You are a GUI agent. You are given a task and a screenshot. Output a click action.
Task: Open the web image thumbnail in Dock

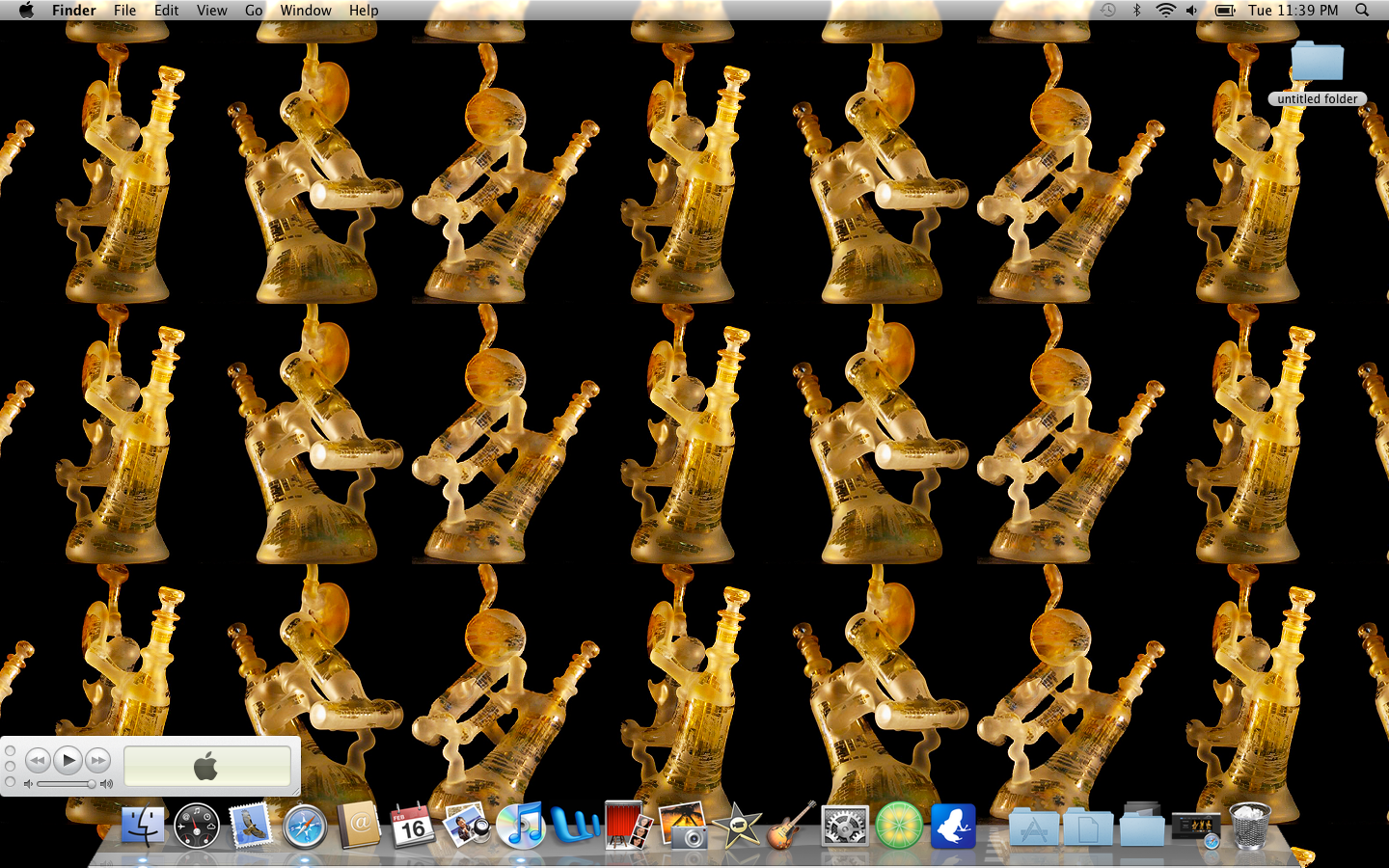tap(1196, 828)
